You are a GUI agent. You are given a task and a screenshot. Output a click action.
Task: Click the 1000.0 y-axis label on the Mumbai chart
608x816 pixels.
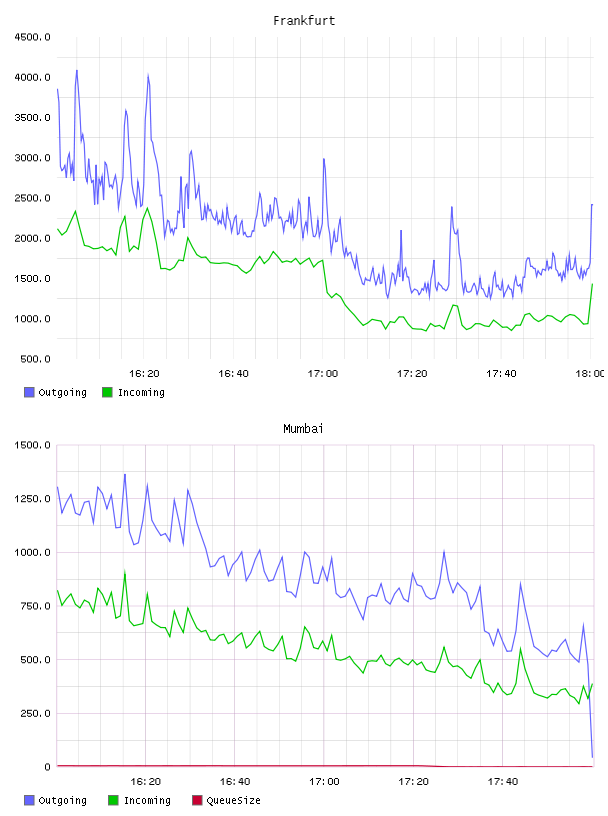[x=32, y=552]
